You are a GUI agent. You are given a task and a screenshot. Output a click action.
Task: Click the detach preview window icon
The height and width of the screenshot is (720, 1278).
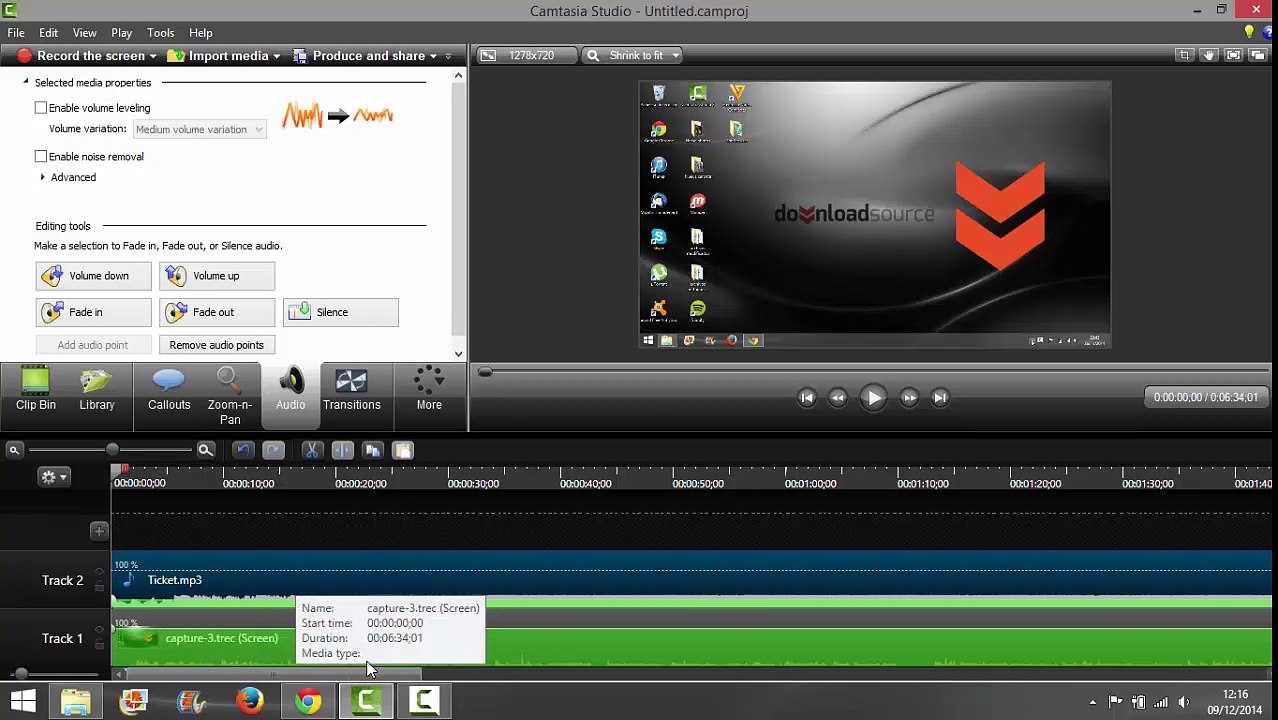pyautogui.click(x=1257, y=55)
